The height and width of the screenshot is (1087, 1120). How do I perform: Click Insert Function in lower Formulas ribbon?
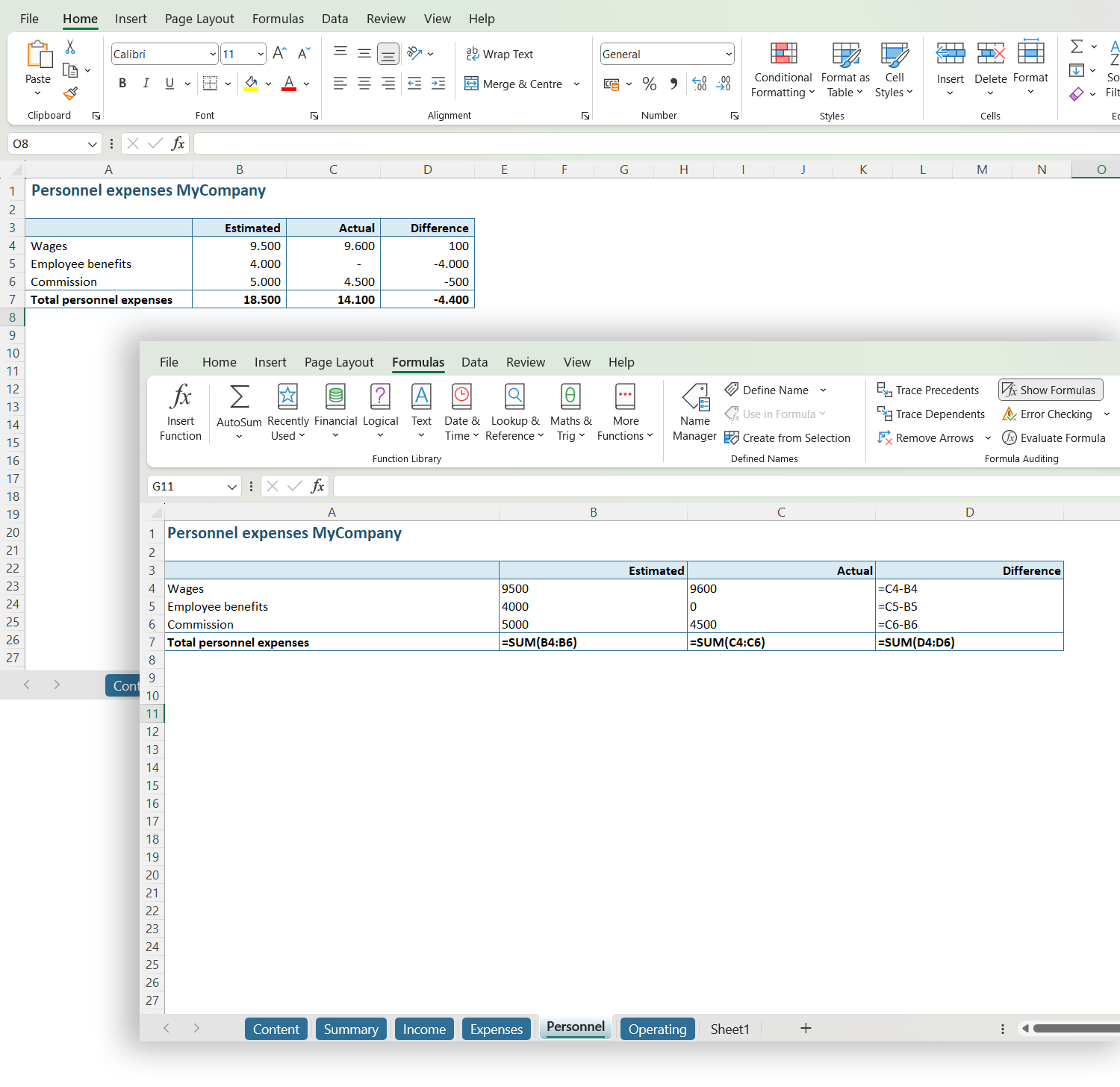click(x=181, y=413)
